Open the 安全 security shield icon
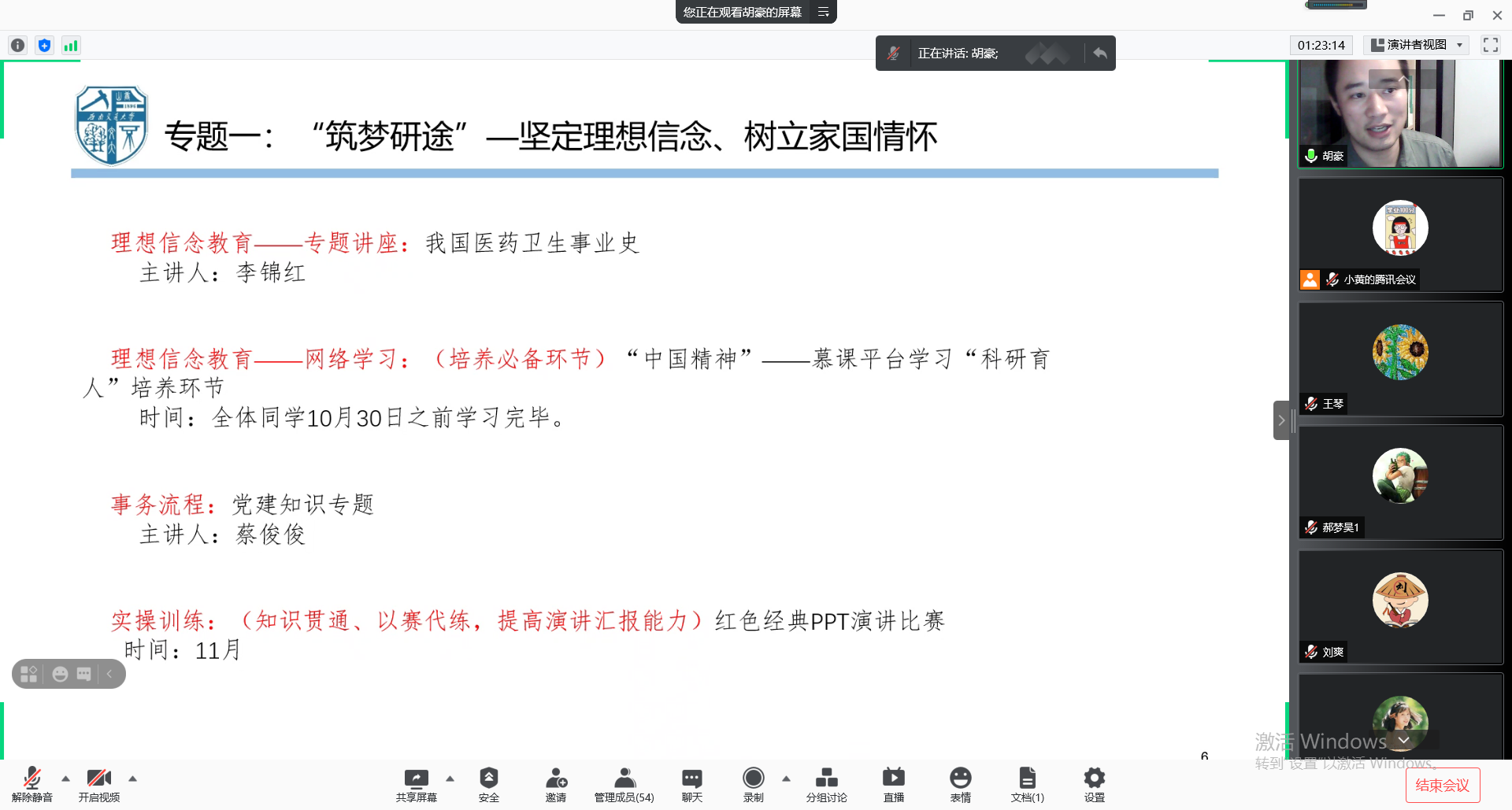The image size is (1512, 810). tap(488, 779)
